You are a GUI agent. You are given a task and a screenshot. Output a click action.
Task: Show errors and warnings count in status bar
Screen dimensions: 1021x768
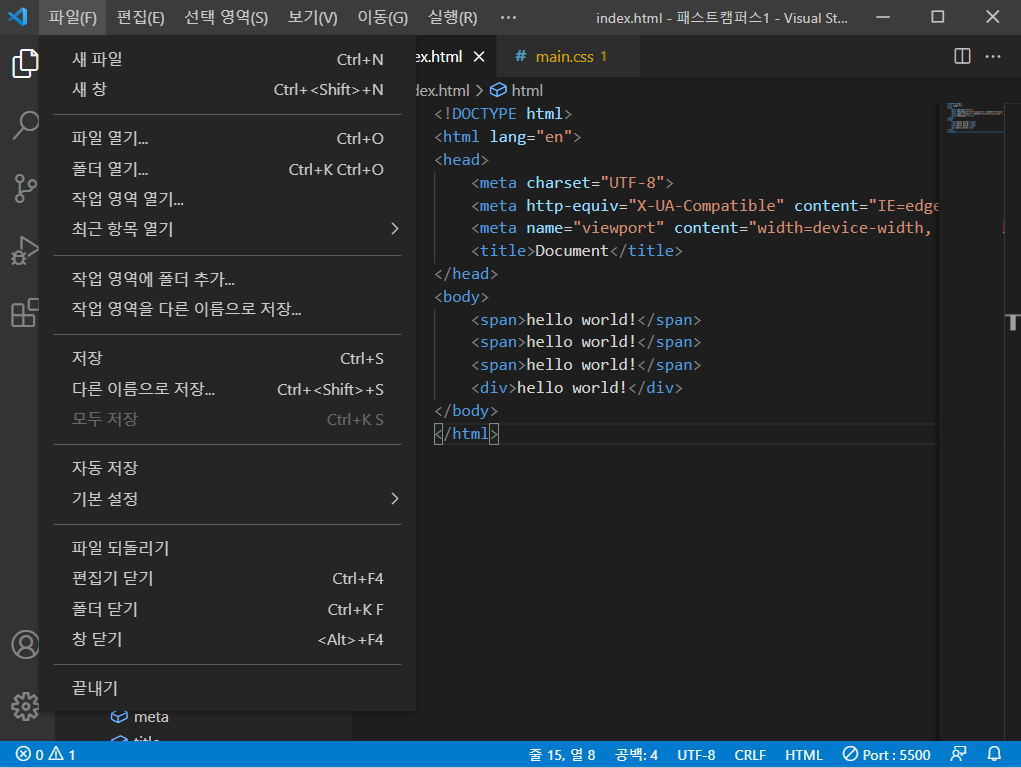pos(46,754)
